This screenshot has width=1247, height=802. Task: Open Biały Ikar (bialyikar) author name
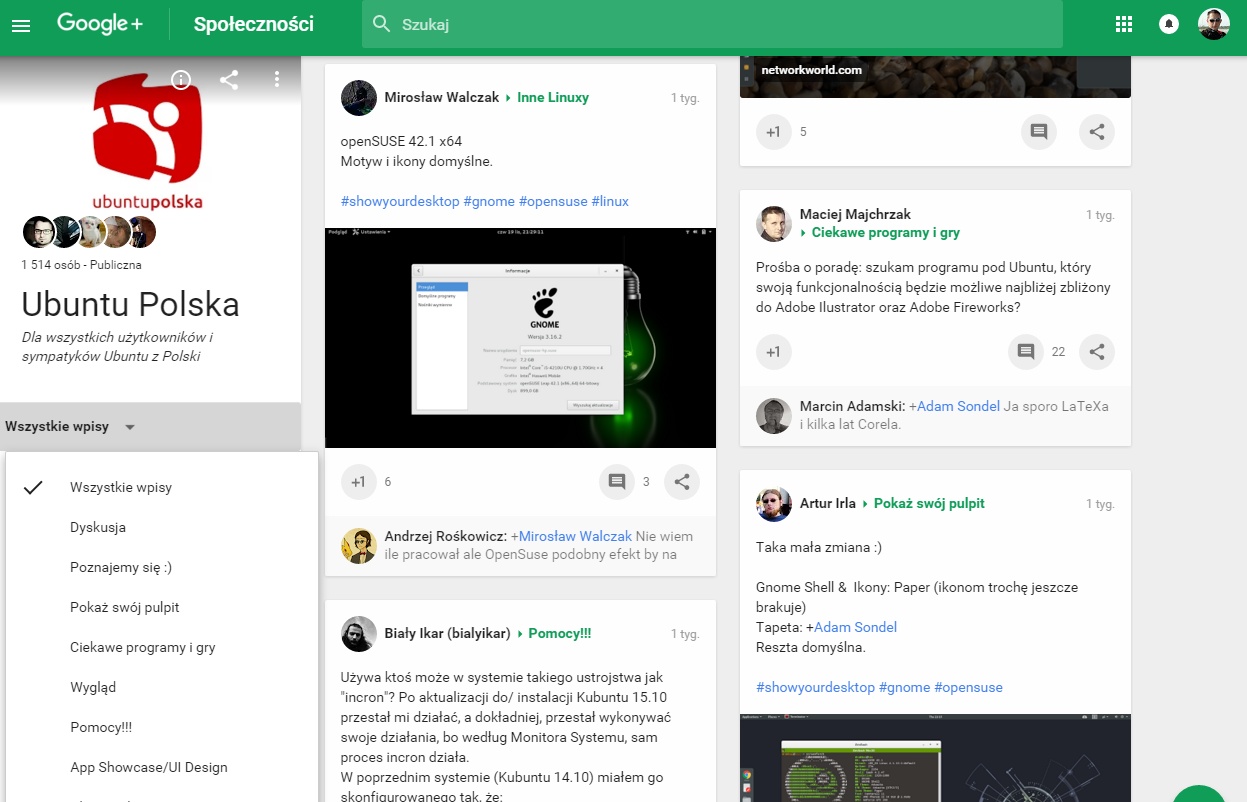coord(448,634)
